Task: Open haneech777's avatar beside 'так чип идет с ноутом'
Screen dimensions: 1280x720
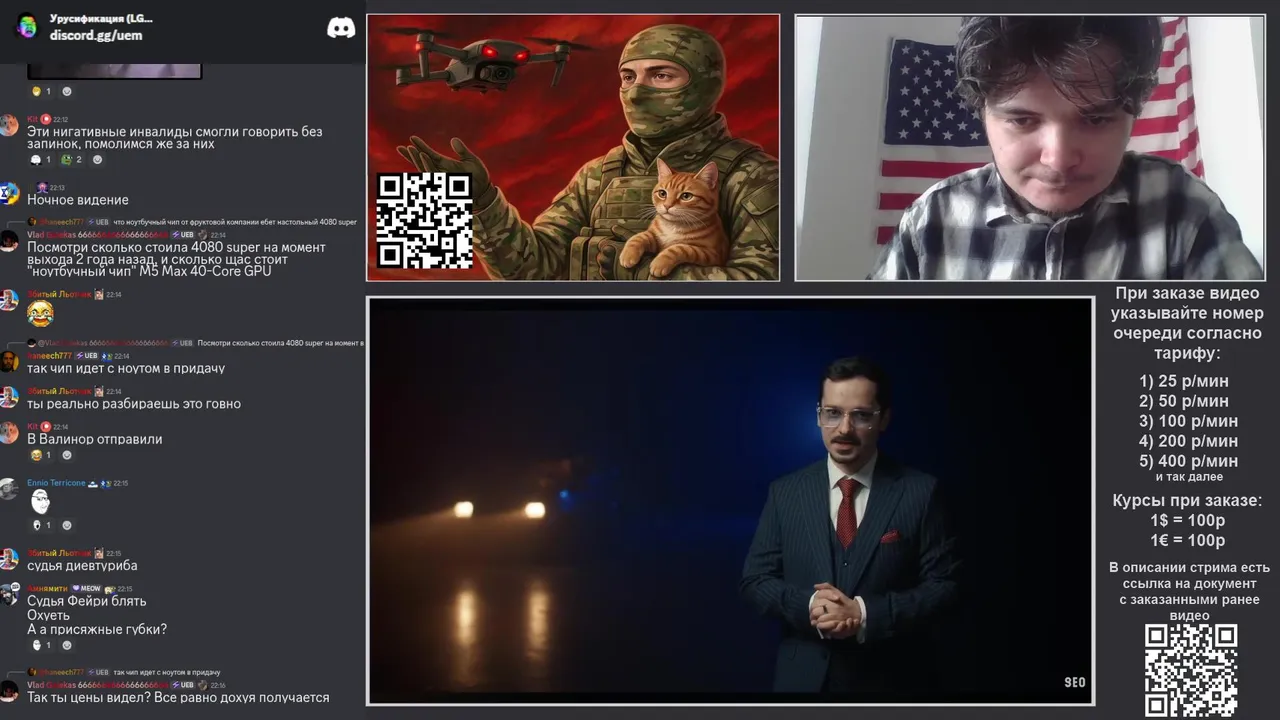Action: pos(9,361)
